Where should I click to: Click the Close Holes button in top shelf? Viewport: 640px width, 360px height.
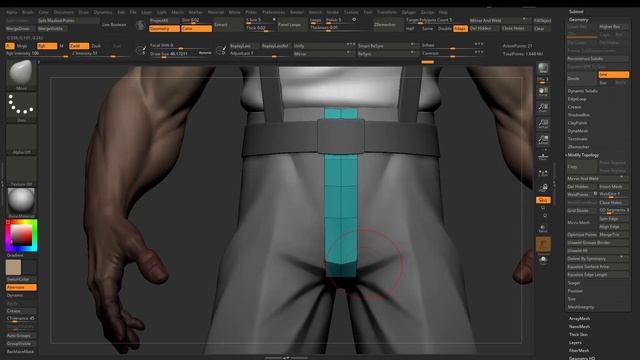516,29
